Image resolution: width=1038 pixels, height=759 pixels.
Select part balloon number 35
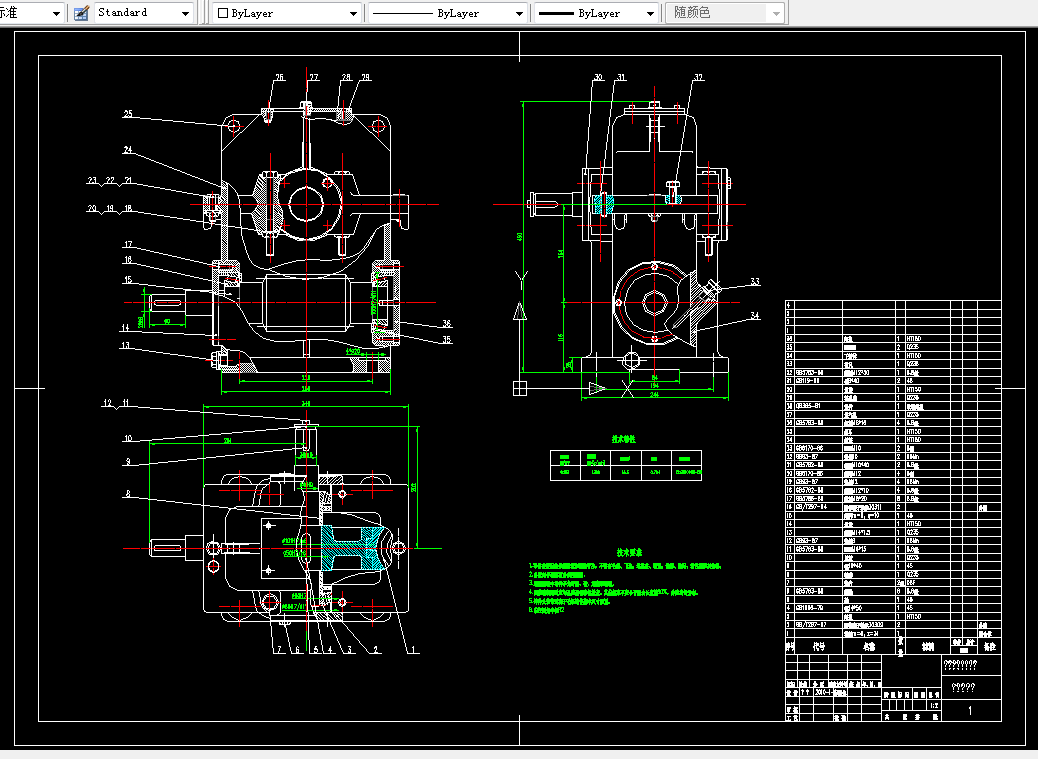click(447, 339)
